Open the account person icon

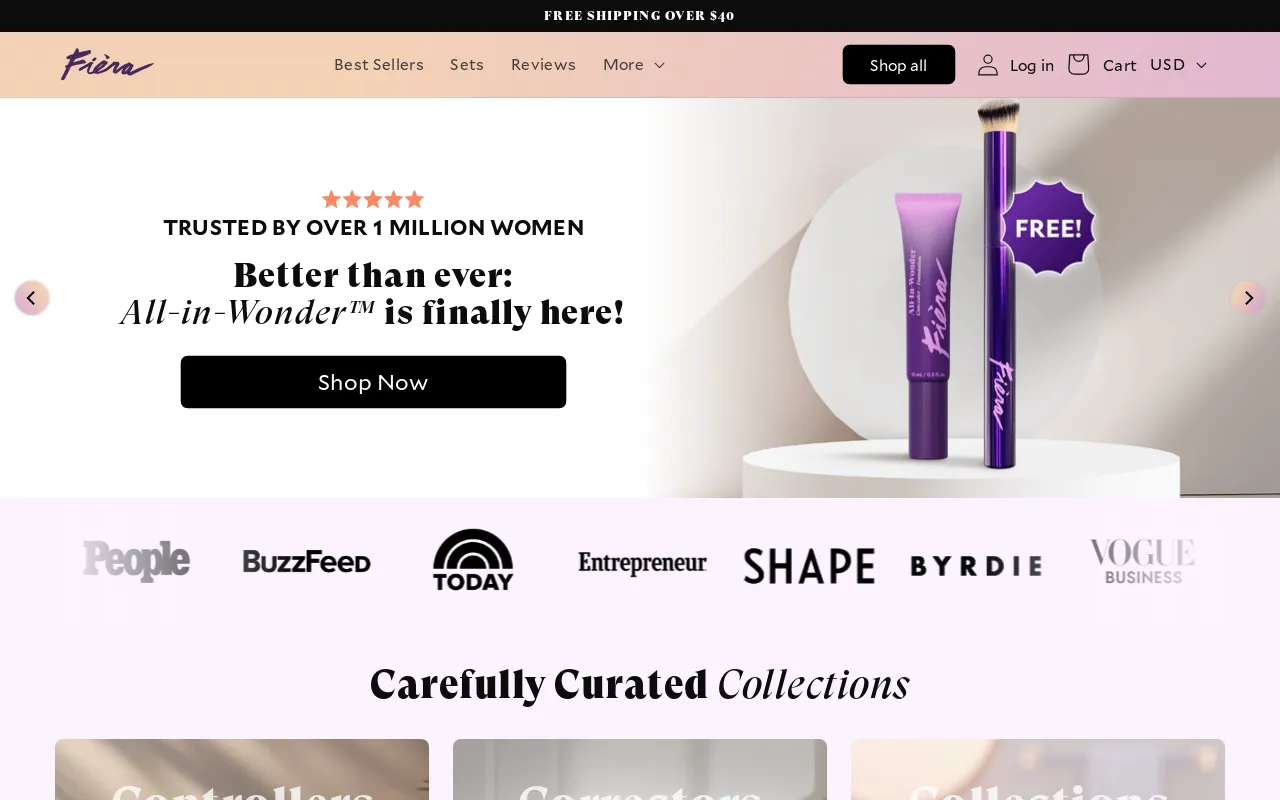click(x=988, y=65)
